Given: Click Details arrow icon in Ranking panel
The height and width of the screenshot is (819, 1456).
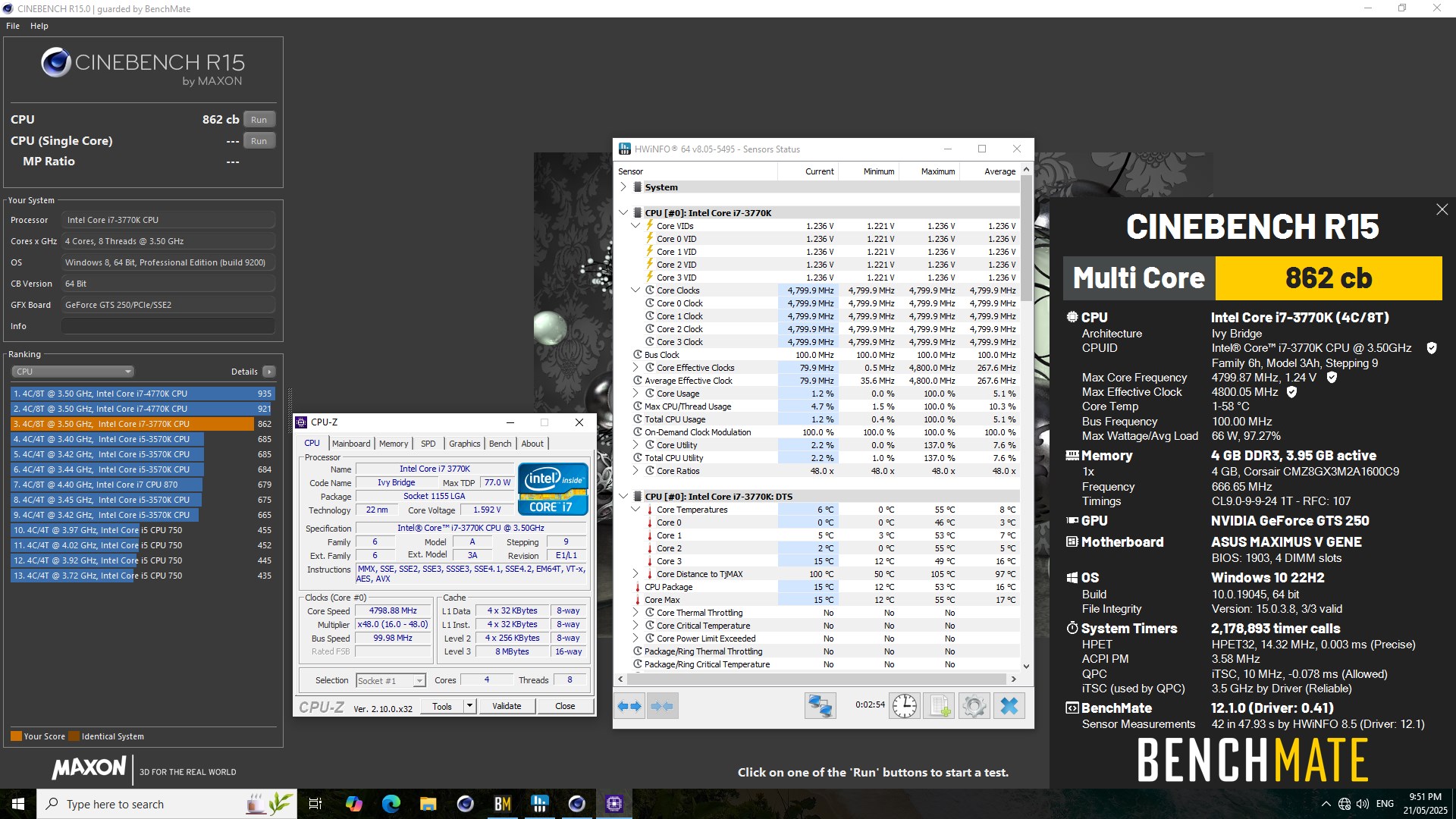Looking at the screenshot, I should [x=268, y=372].
